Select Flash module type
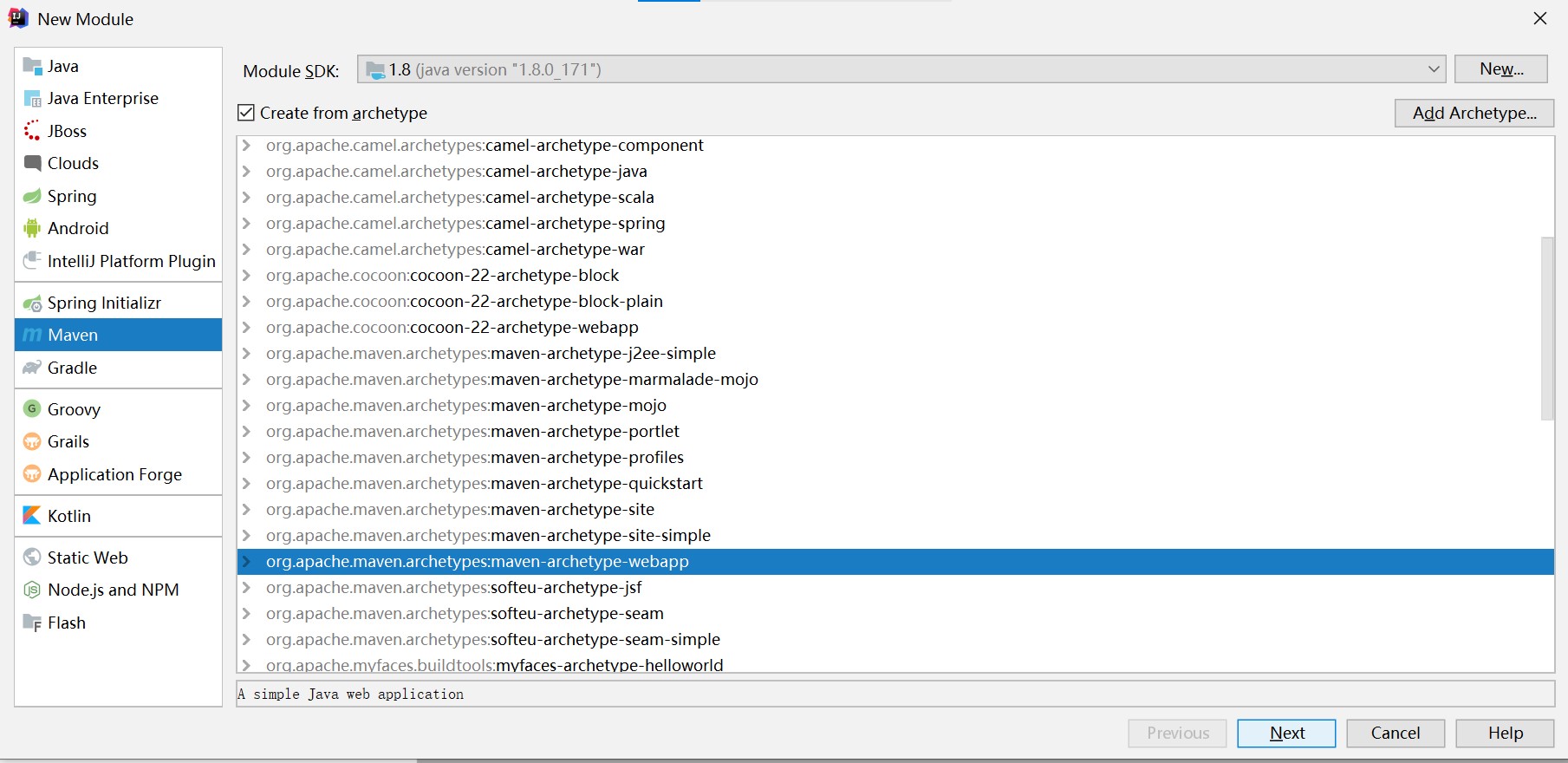This screenshot has height=763, width=1568. (118, 623)
